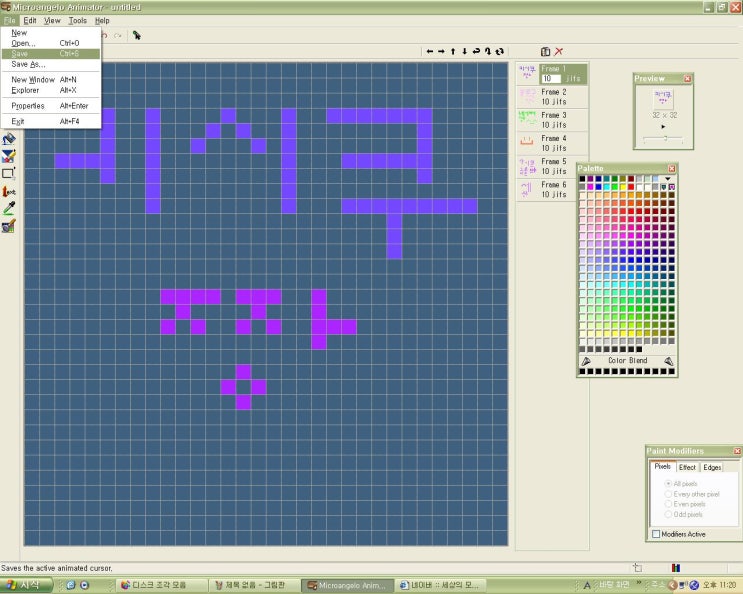
Task: Select the Every other pixel radio option
Action: pyautogui.click(x=669, y=494)
